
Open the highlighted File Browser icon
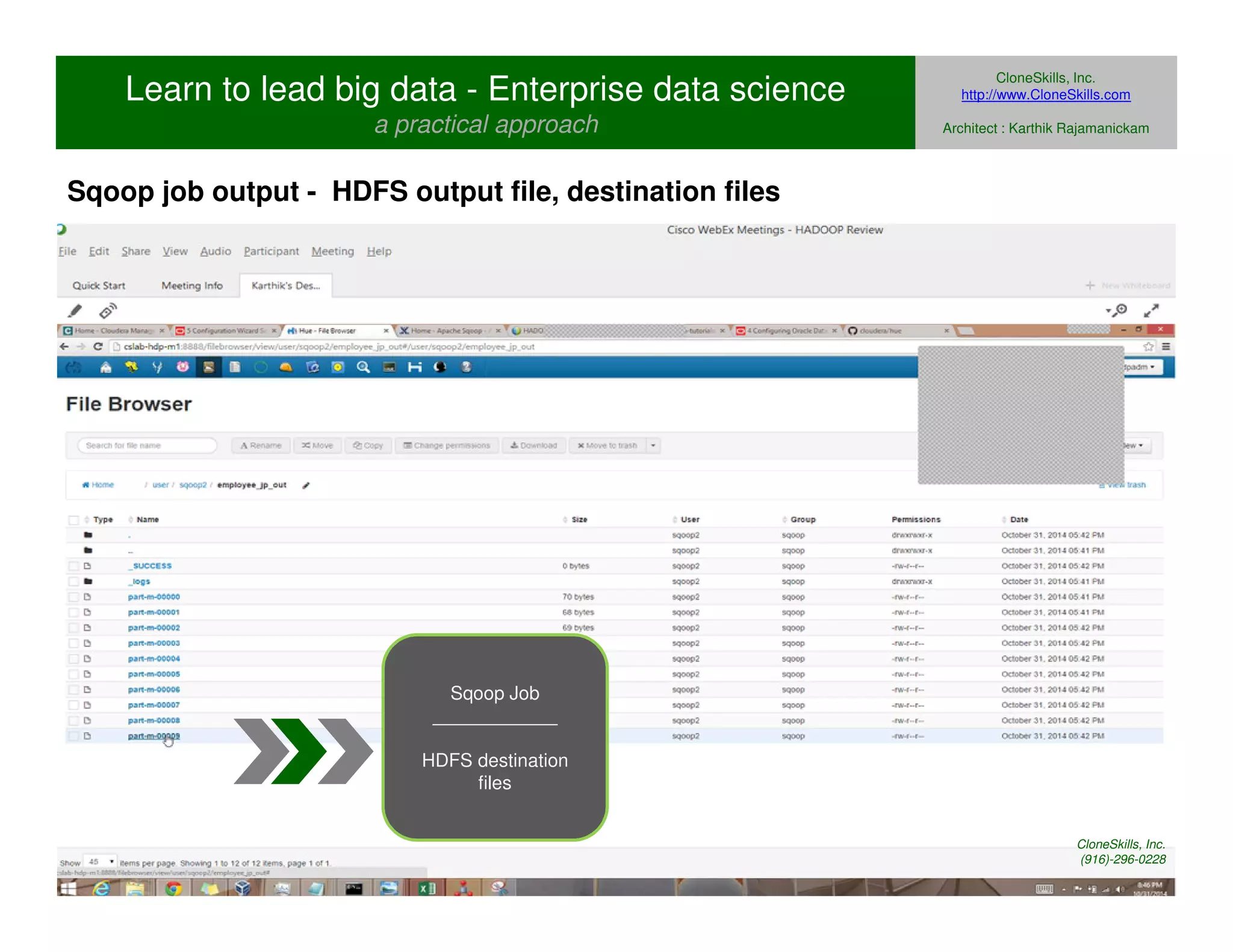tap(208, 367)
